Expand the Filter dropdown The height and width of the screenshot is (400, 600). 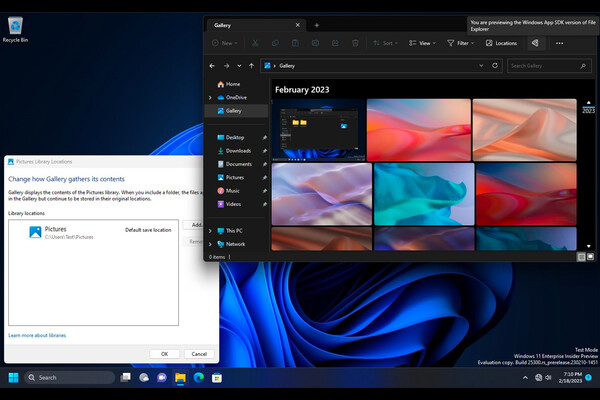459,43
